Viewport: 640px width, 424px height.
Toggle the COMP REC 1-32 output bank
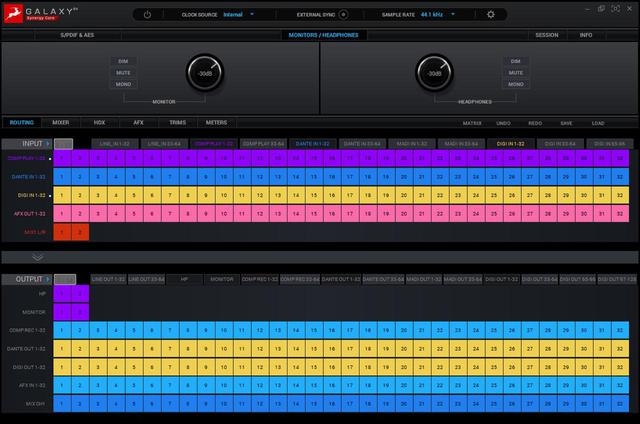point(260,279)
